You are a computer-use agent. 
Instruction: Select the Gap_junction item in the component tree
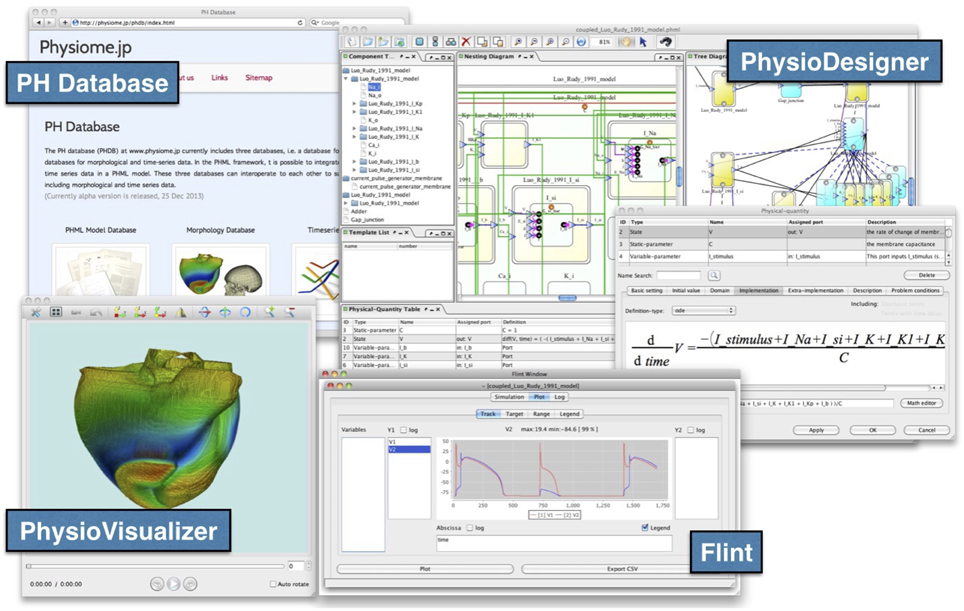[367, 219]
